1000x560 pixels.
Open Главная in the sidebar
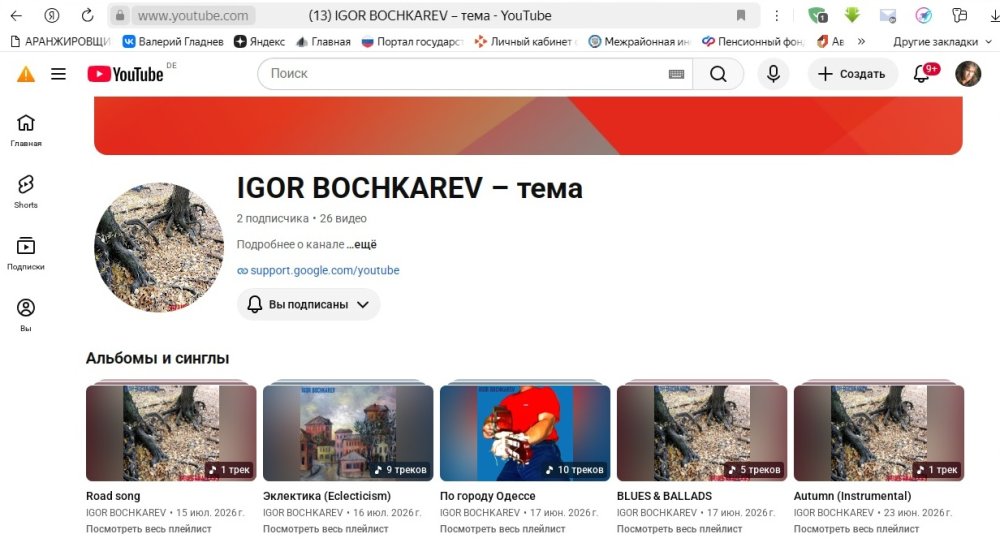coord(26,130)
